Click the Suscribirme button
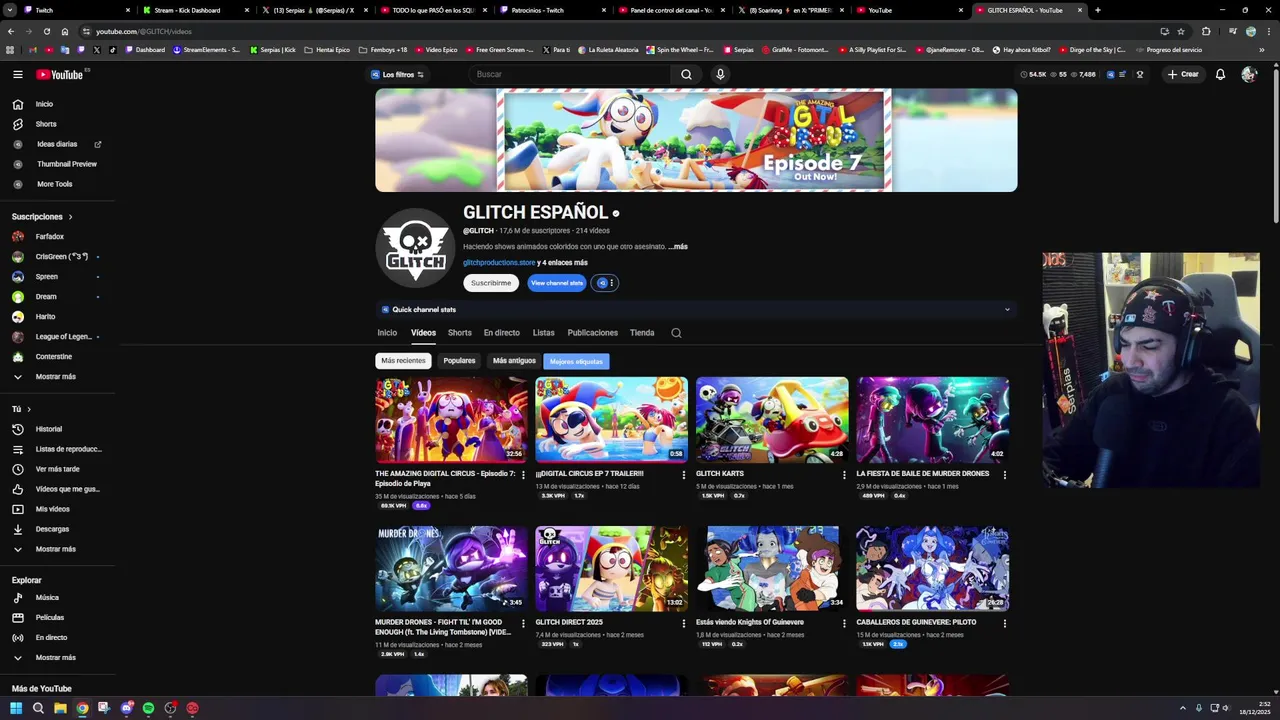1280x720 pixels. (491, 283)
